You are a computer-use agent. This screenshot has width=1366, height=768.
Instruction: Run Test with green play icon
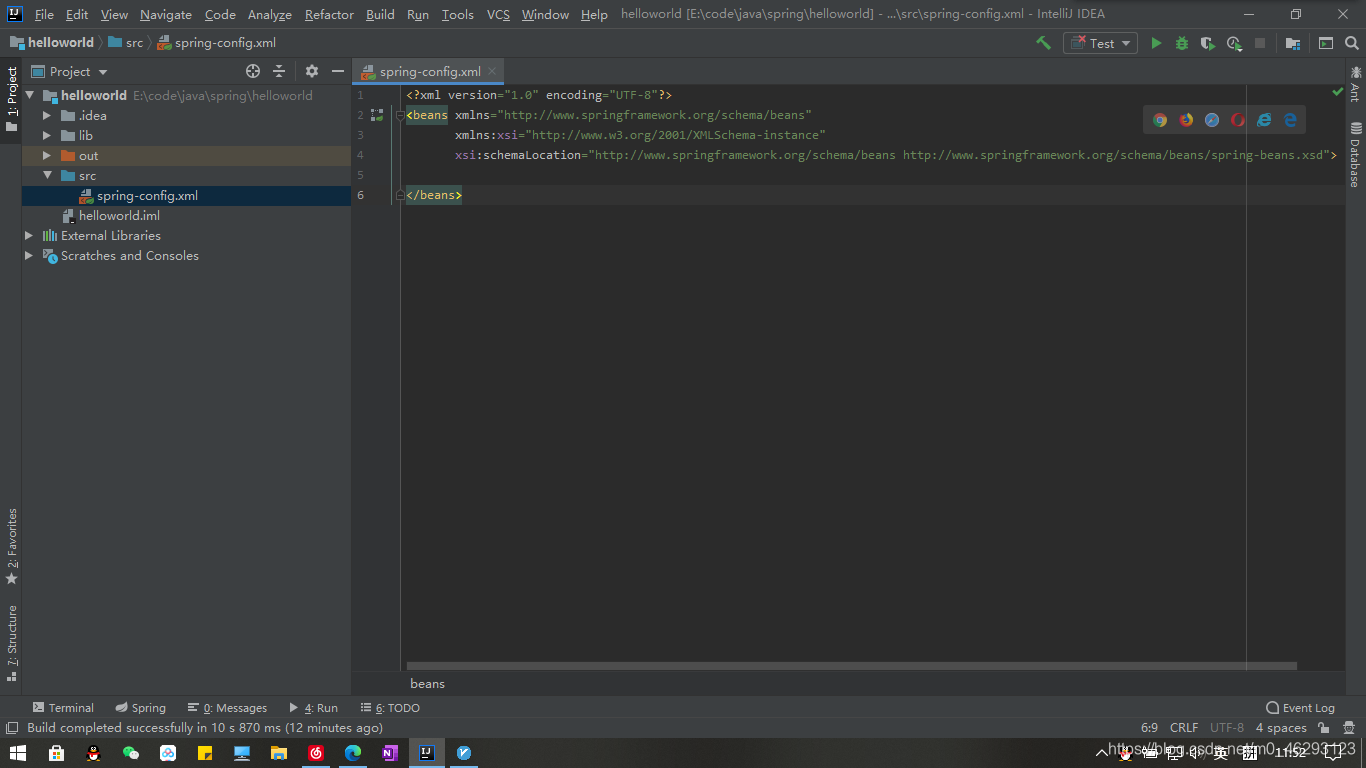click(1156, 43)
